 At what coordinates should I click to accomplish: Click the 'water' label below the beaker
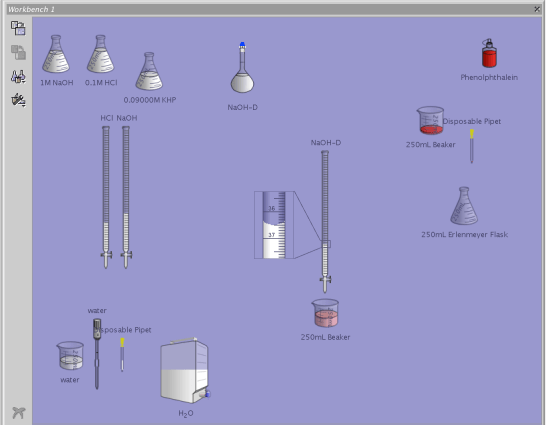70,380
